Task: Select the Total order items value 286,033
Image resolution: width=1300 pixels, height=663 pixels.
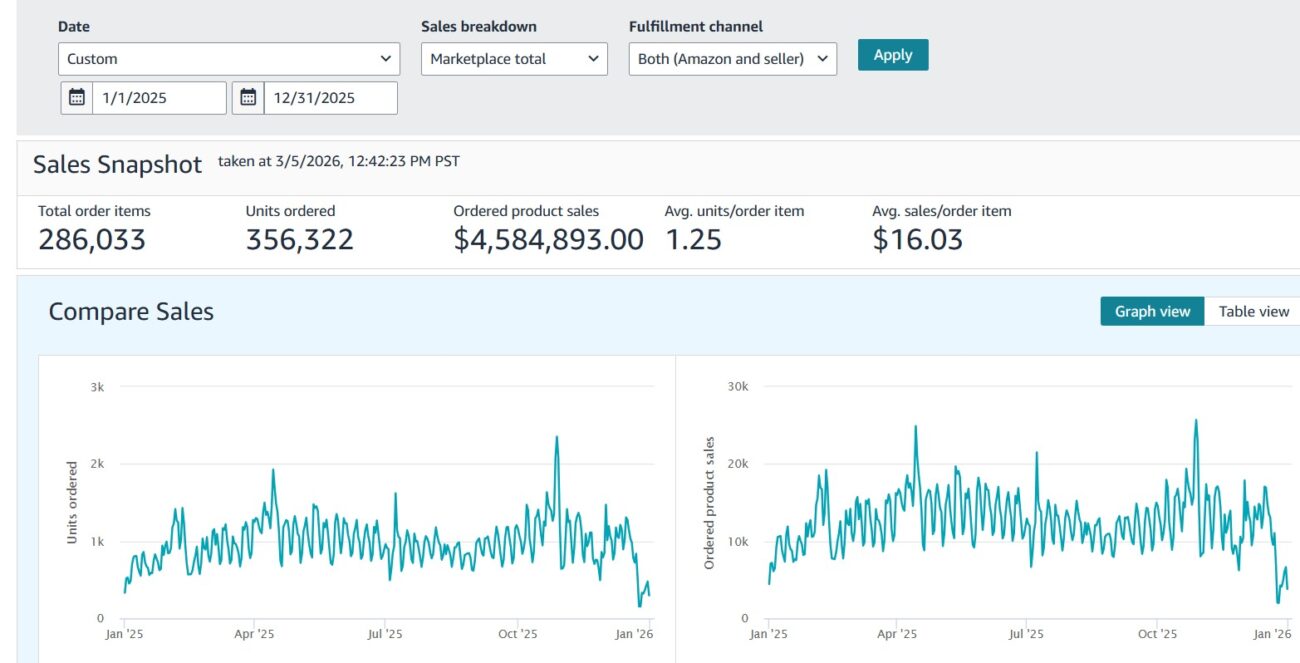Action: click(x=92, y=240)
